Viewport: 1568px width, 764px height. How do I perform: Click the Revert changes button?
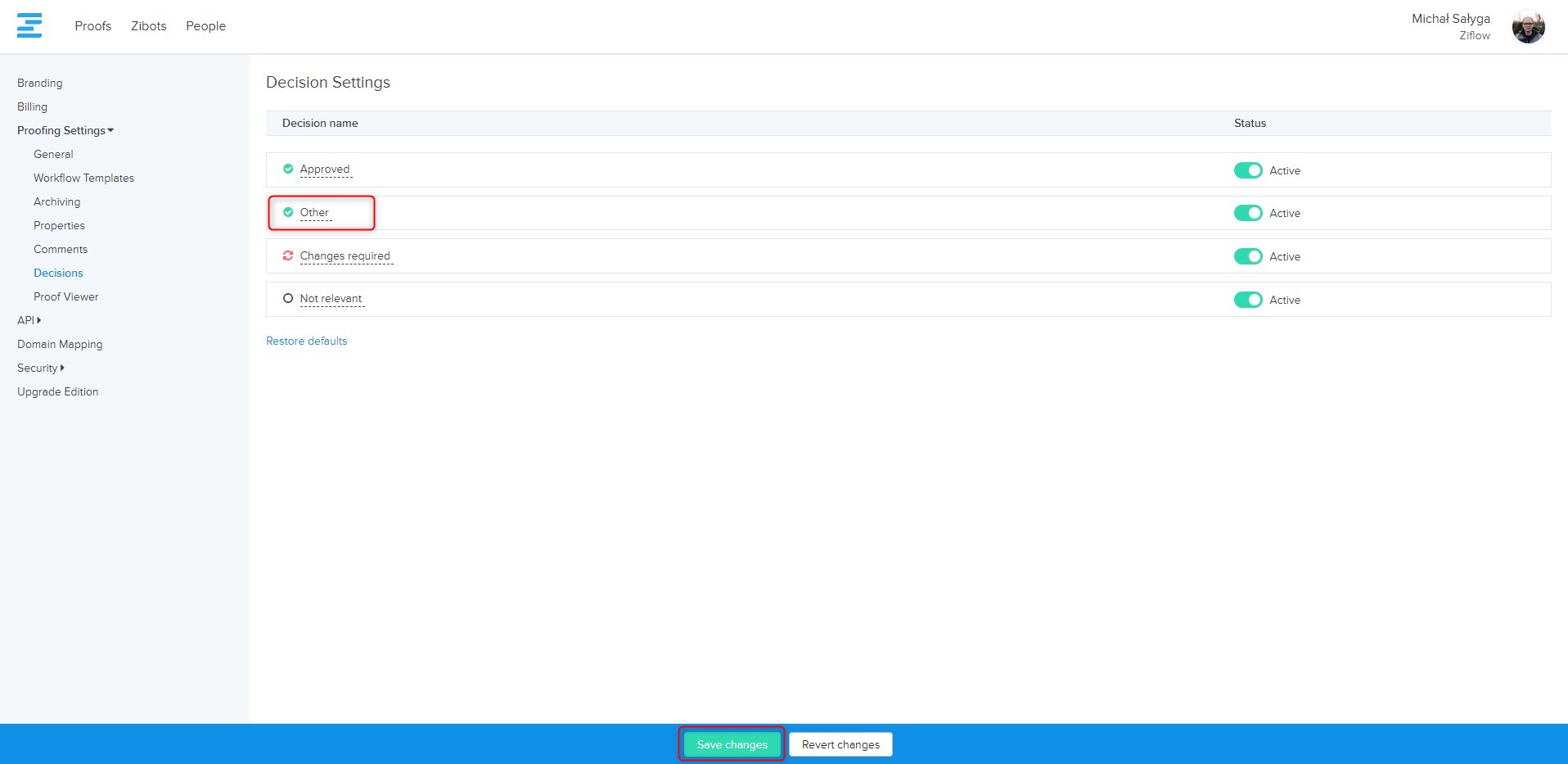[x=840, y=744]
